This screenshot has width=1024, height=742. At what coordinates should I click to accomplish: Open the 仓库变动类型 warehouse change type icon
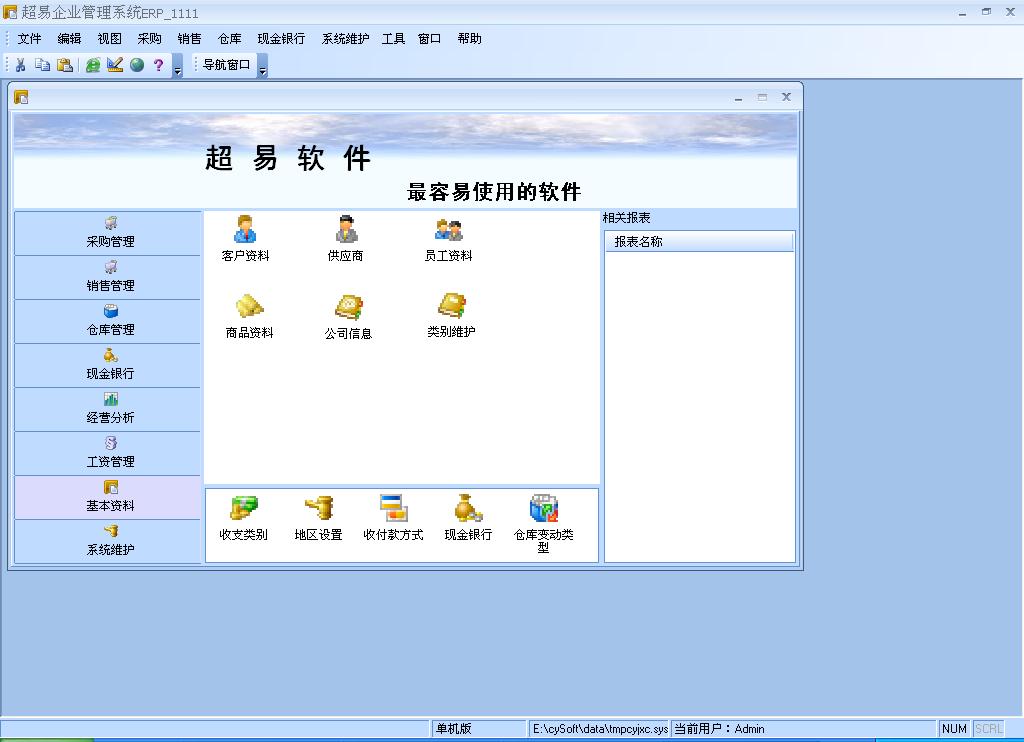(543, 524)
